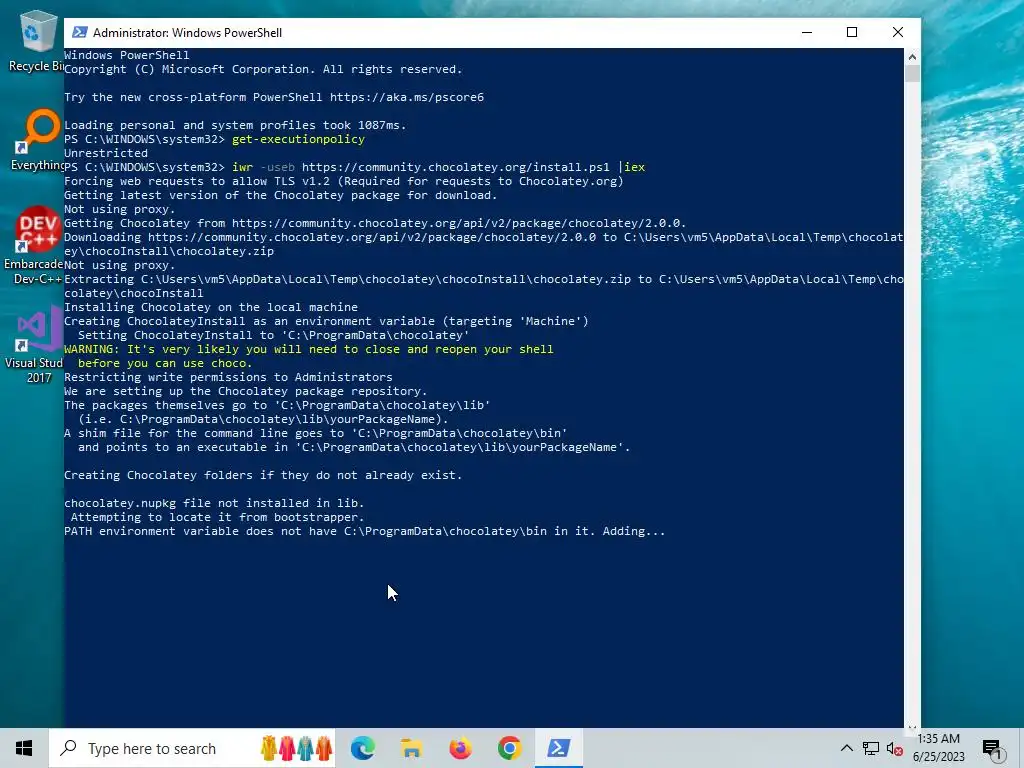The height and width of the screenshot is (768, 1024).
Task: Select the PowerShell taskbar button
Action: click(558, 748)
